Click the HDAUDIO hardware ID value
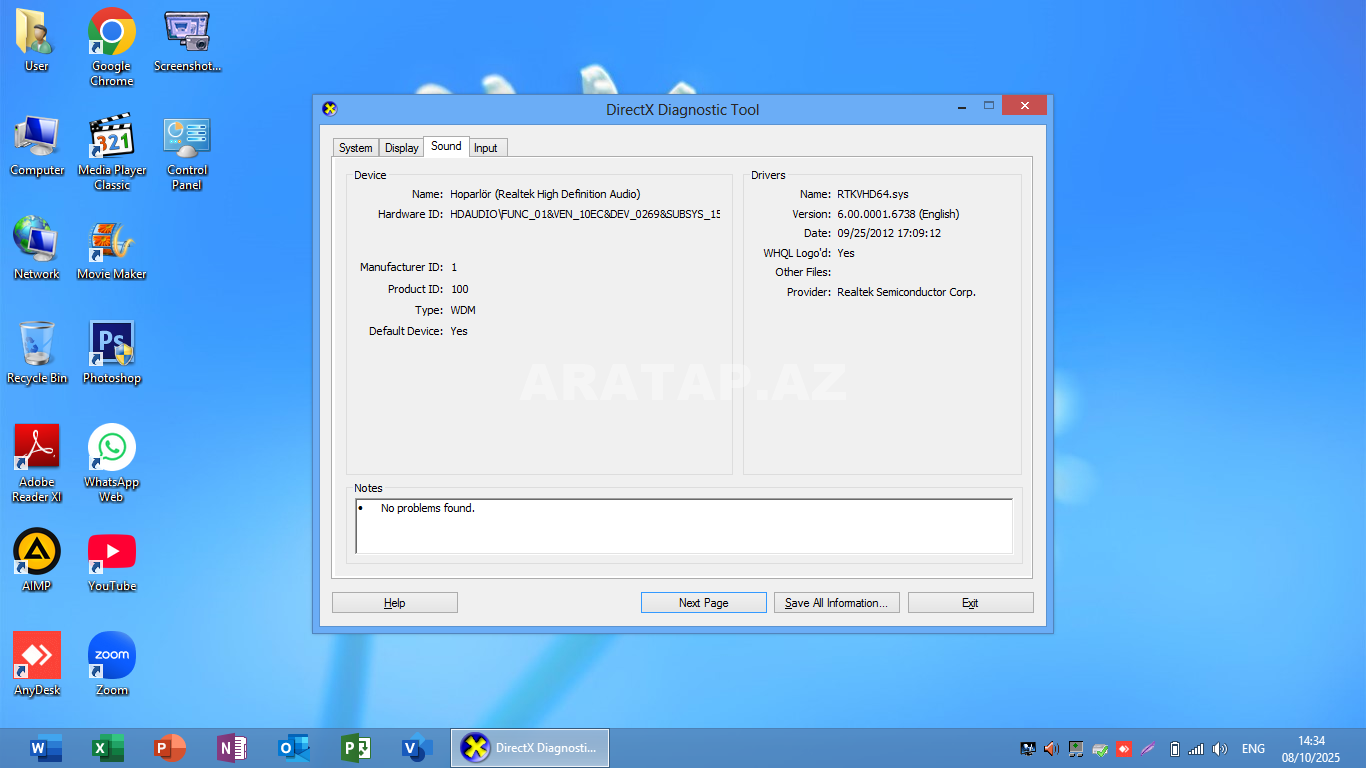Screen dimensions: 1366x768 (585, 214)
